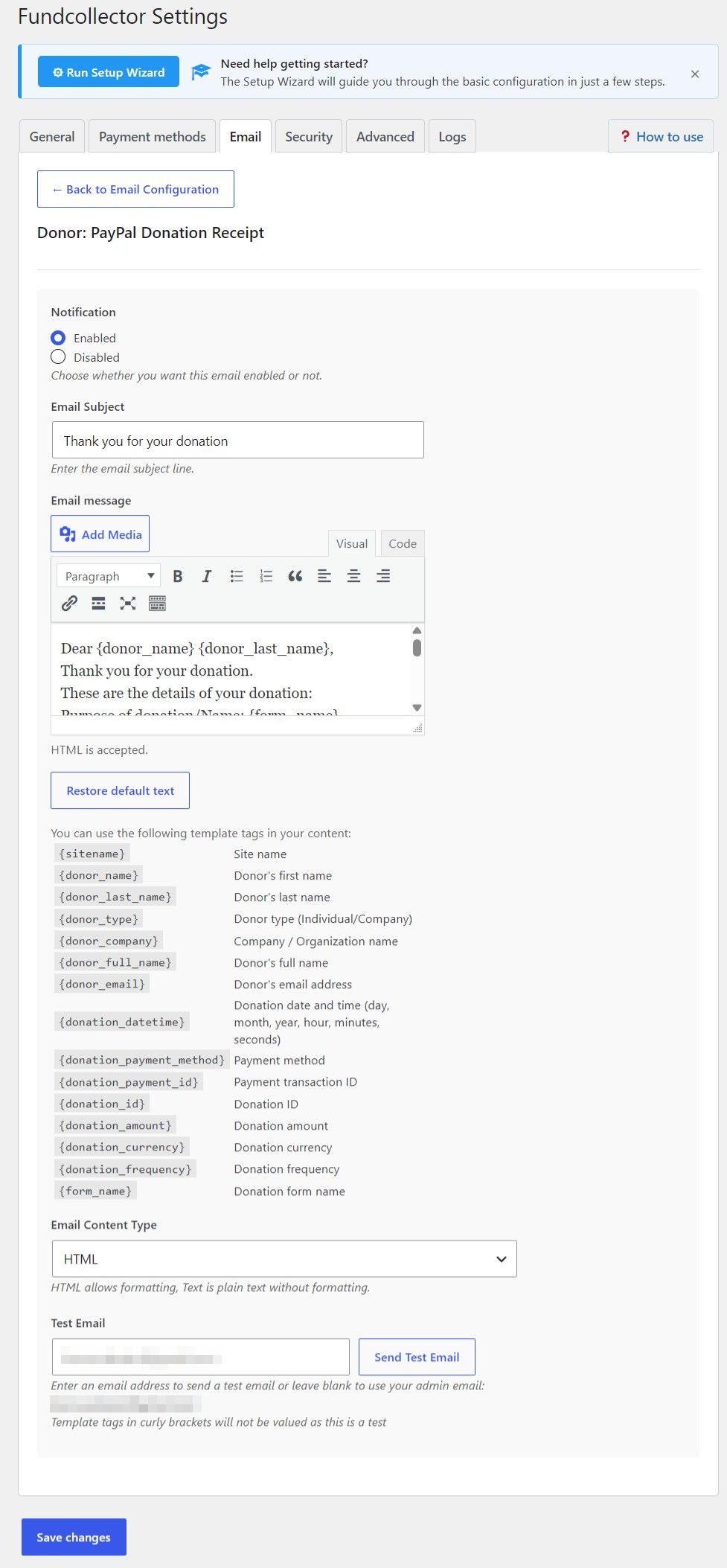Viewport: 727px width, 1568px height.
Task: Click the {donor_name} template tag
Action: (x=99, y=875)
